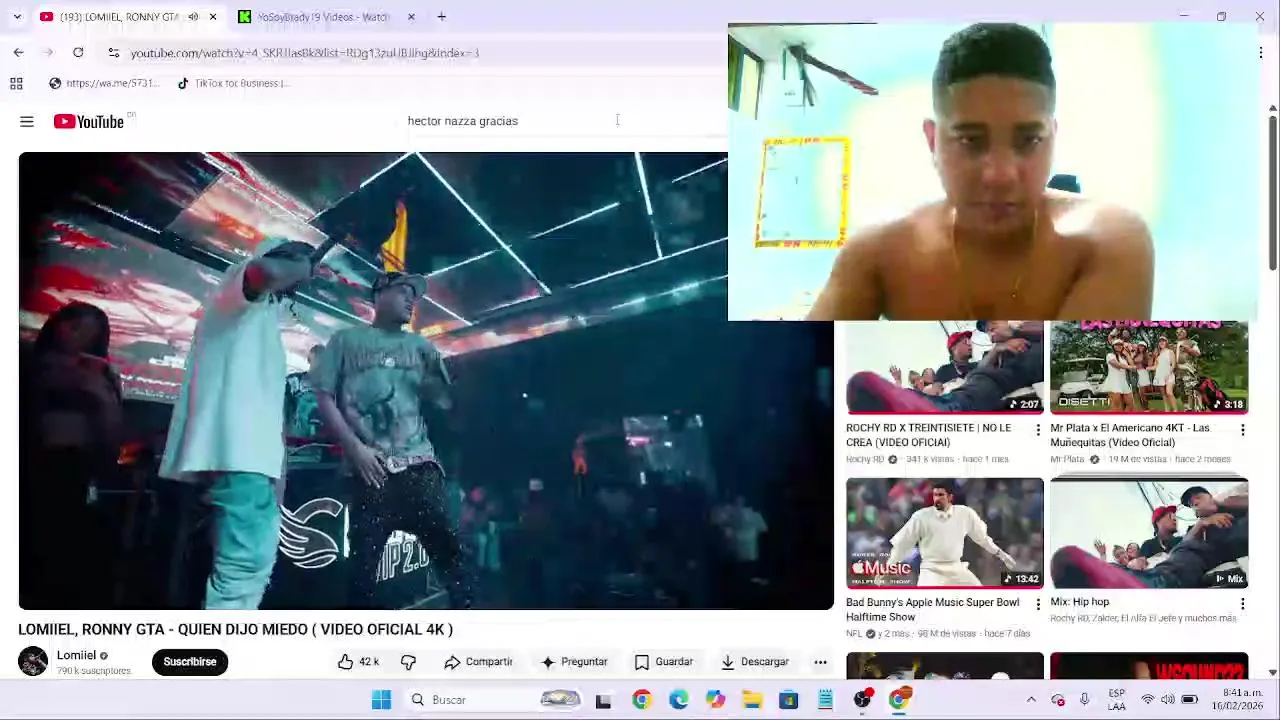Reload the YouTube page
The image size is (1280, 720).
[78, 52]
